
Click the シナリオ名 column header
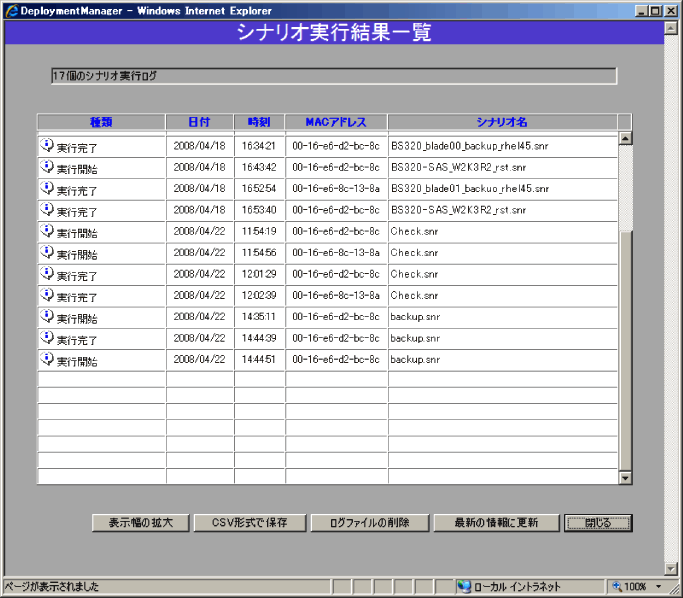click(x=502, y=122)
